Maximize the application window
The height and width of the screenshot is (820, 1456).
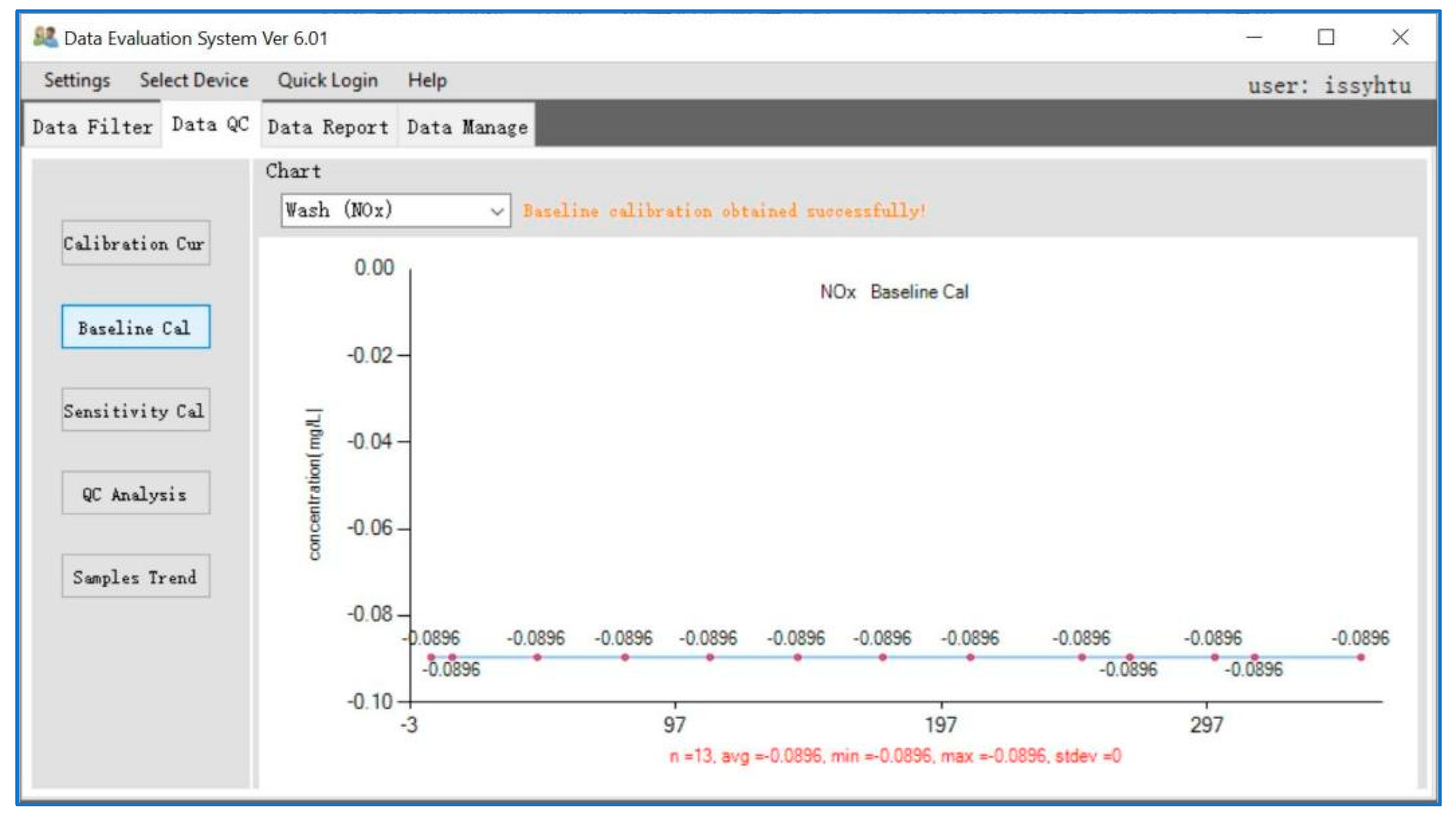coord(1326,38)
